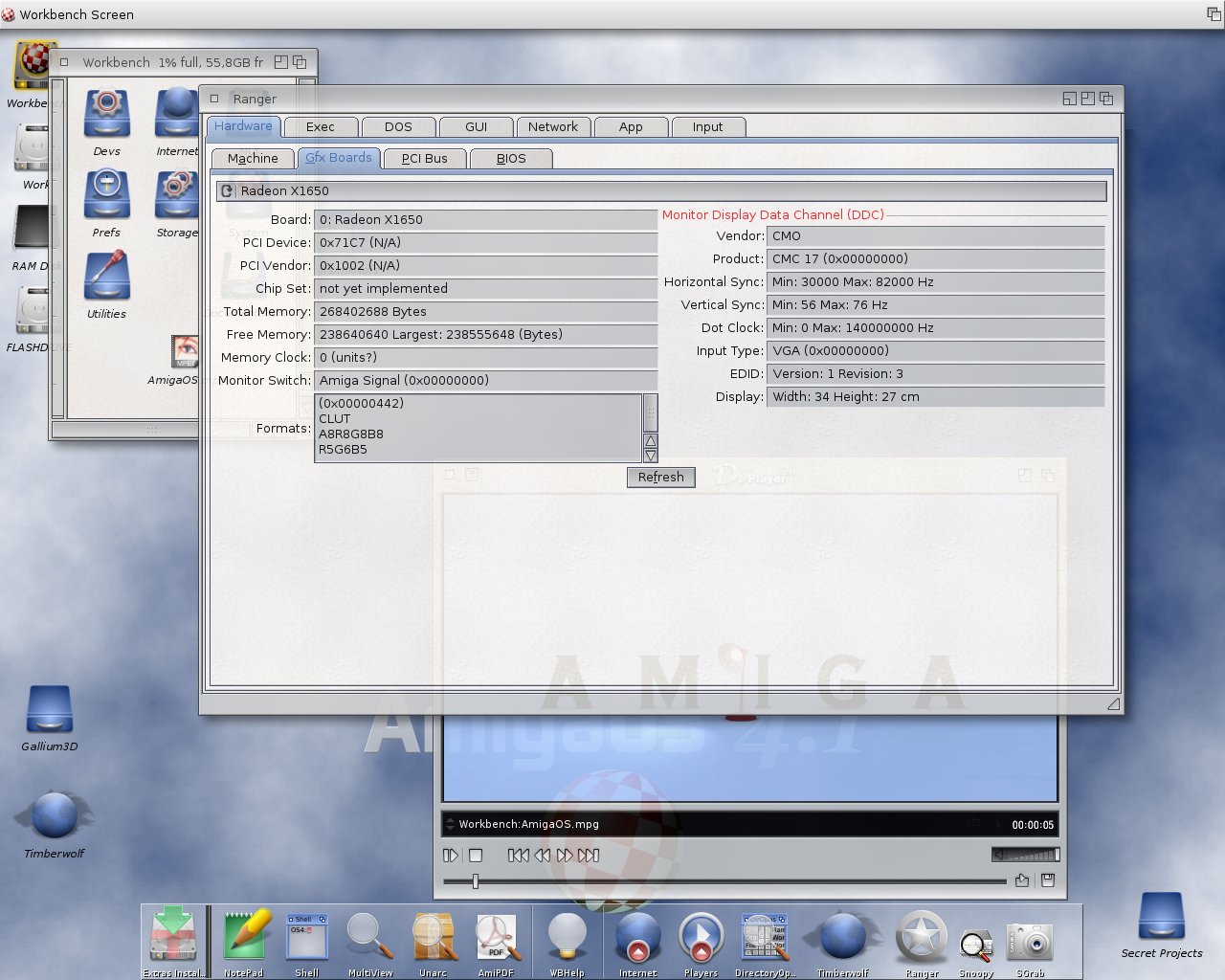Viewport: 1225px width, 980px height.
Task: Open Gallium3D disk icon on desktop
Action: point(50,710)
